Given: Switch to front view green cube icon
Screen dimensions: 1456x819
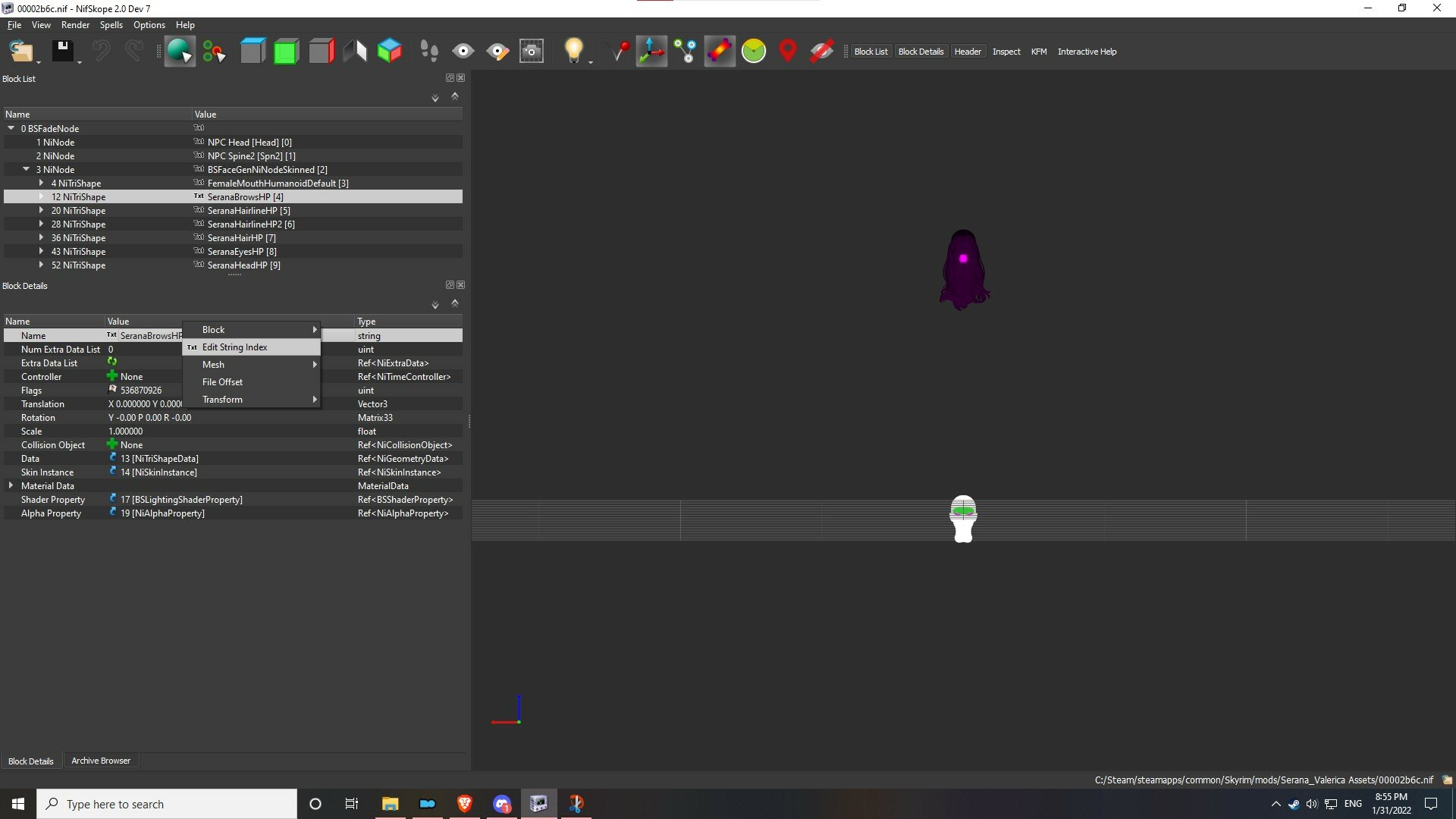Looking at the screenshot, I should [x=286, y=52].
